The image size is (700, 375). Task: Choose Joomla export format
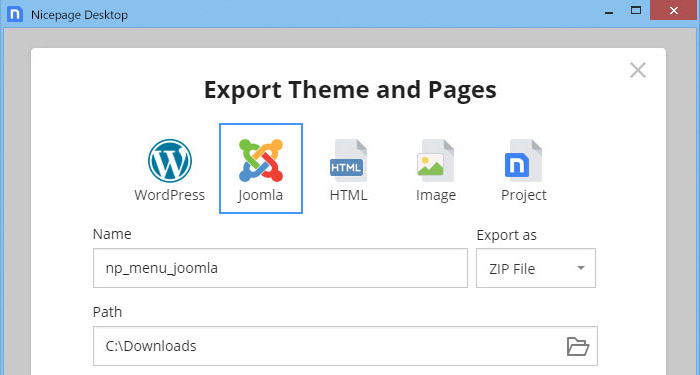pyautogui.click(x=261, y=169)
